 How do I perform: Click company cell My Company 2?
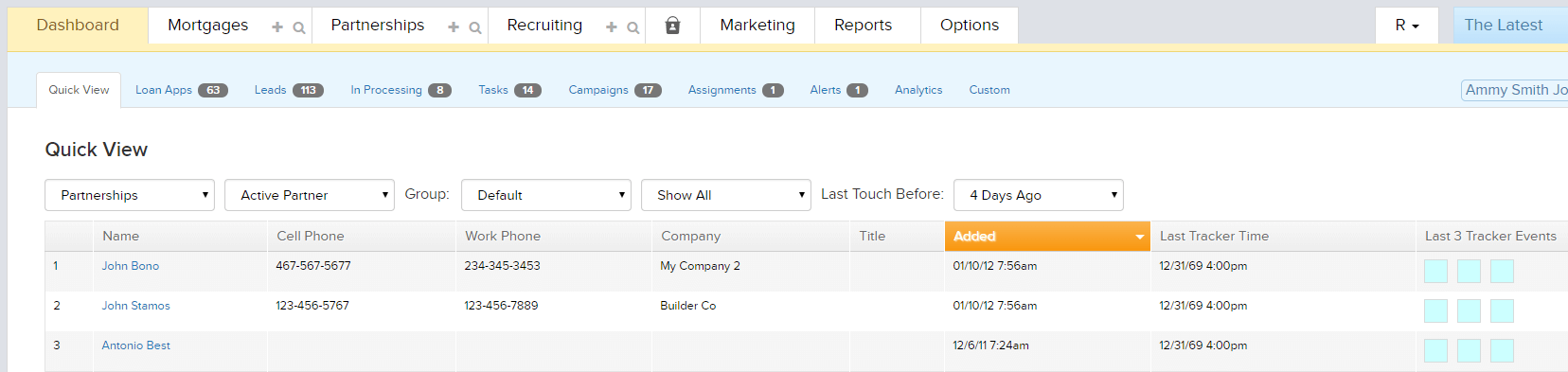pyautogui.click(x=700, y=266)
